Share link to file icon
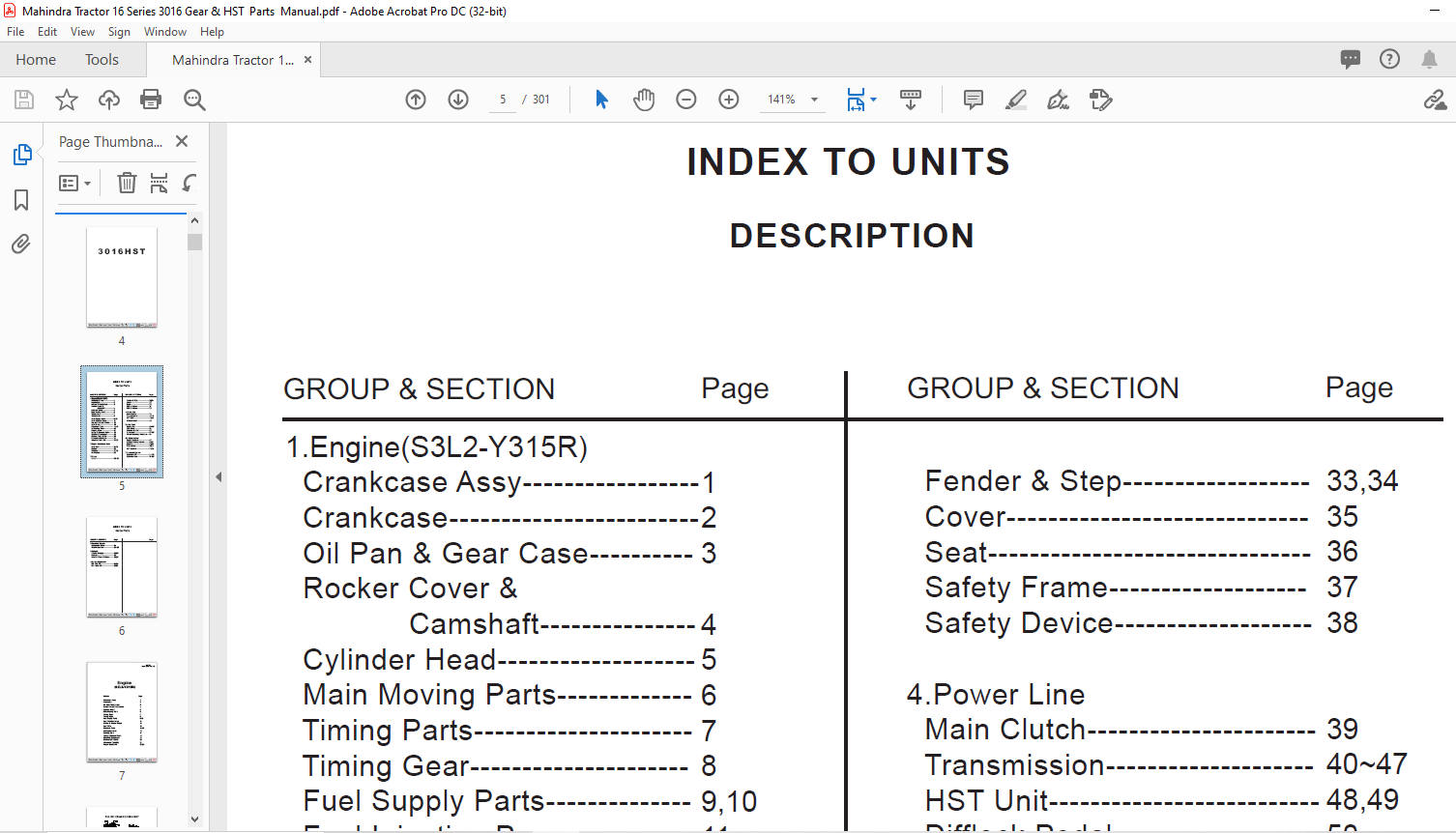1456x833 pixels. tap(1435, 100)
